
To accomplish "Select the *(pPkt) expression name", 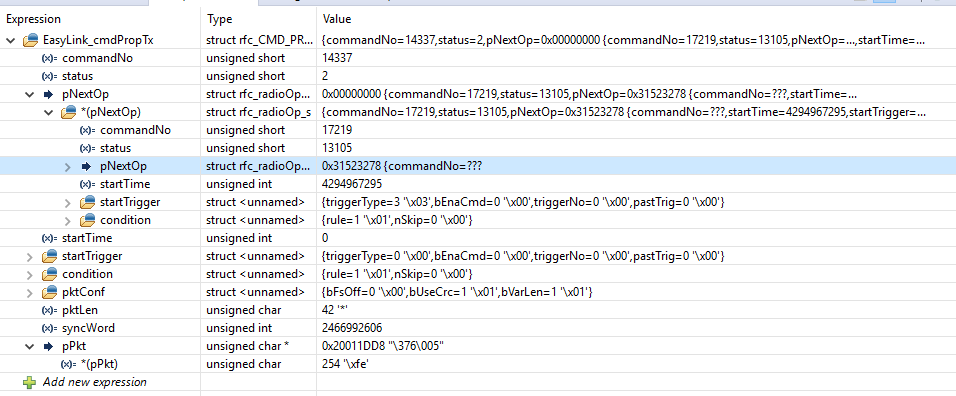I will [99, 364].
